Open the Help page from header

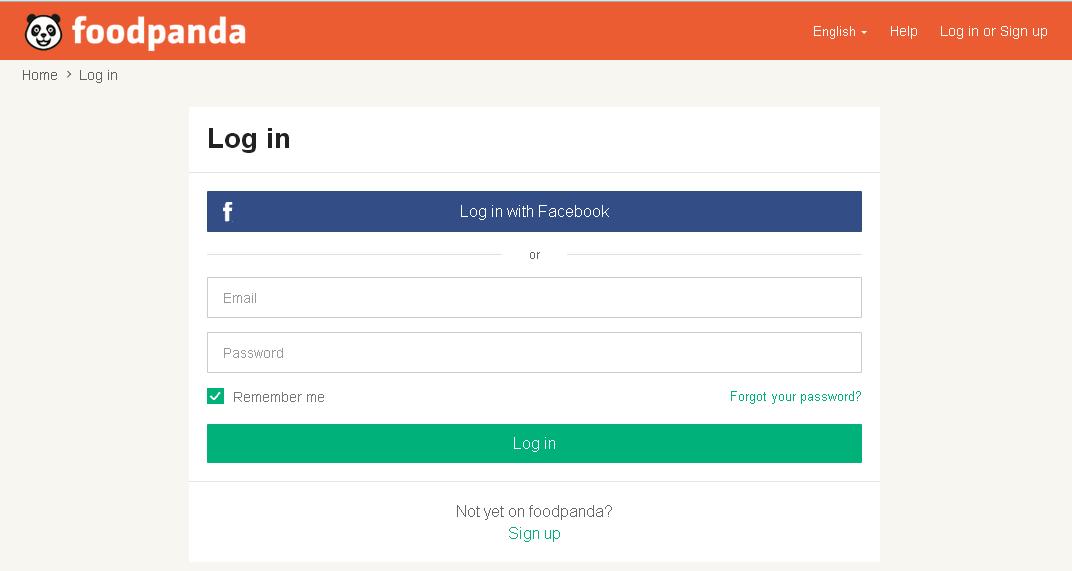click(x=903, y=31)
